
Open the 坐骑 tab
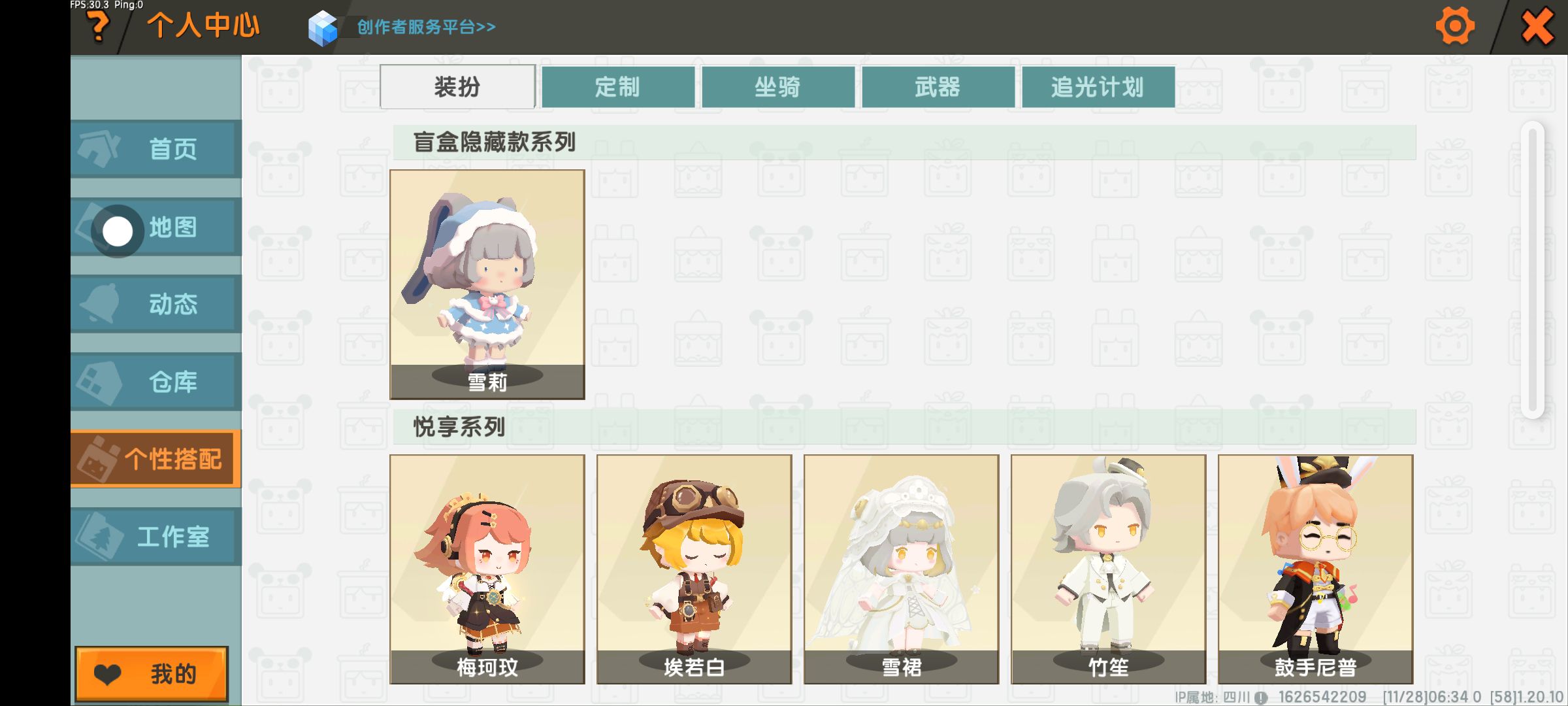click(x=778, y=86)
